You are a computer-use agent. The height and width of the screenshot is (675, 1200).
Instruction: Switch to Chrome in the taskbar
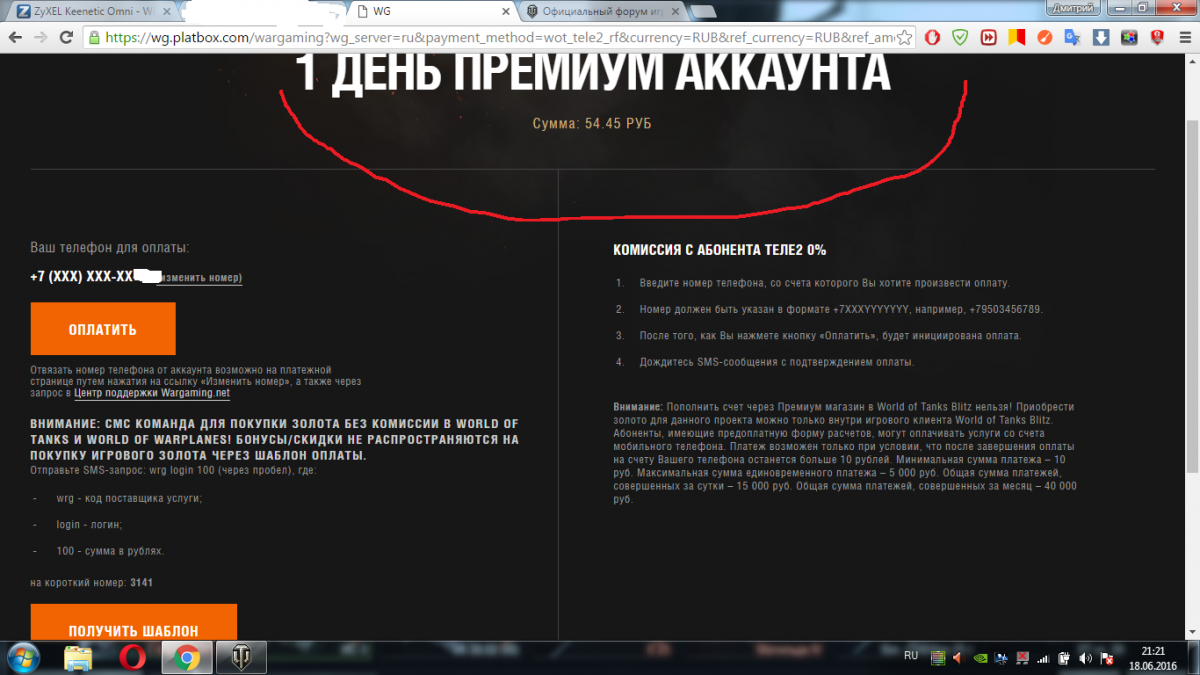[x=185, y=658]
